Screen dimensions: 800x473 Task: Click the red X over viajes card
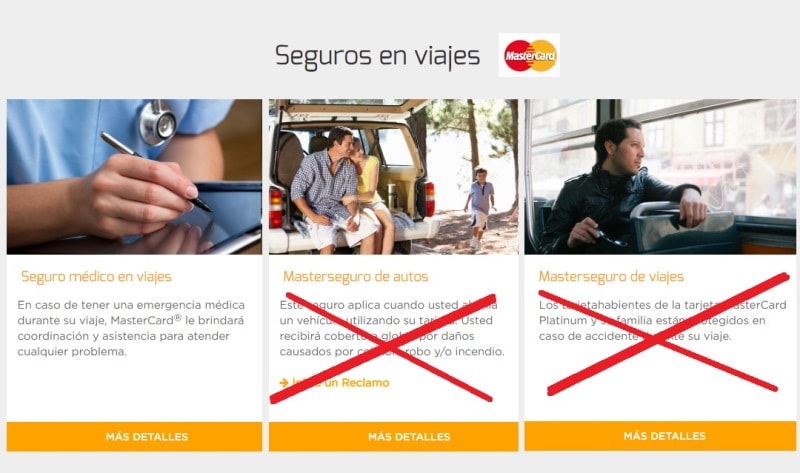click(x=663, y=334)
